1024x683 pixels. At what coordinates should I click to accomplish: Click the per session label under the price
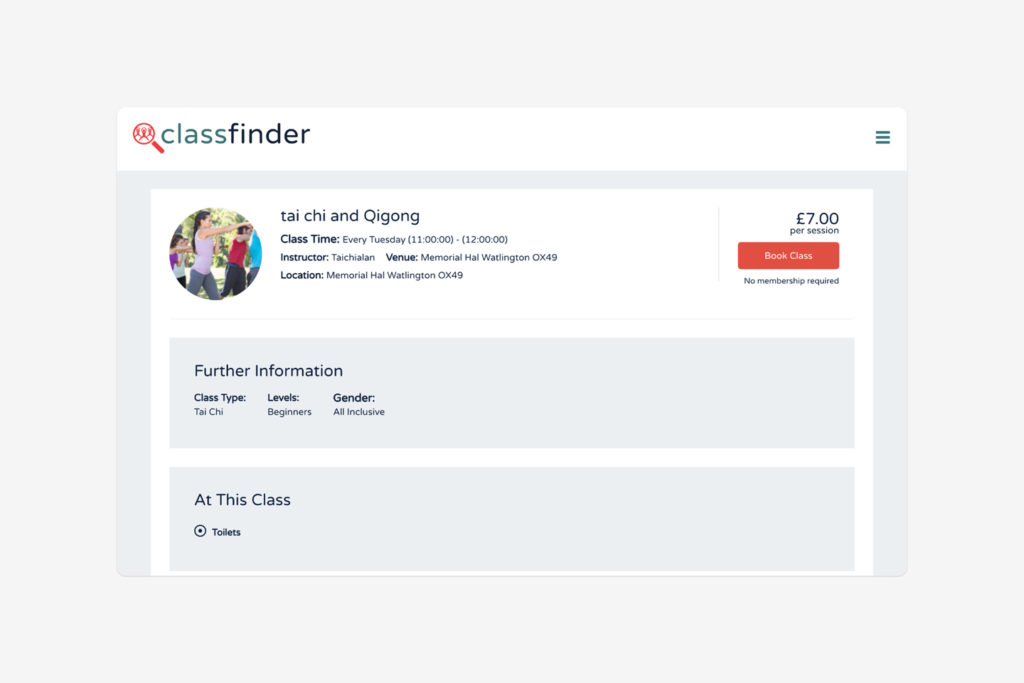click(814, 231)
